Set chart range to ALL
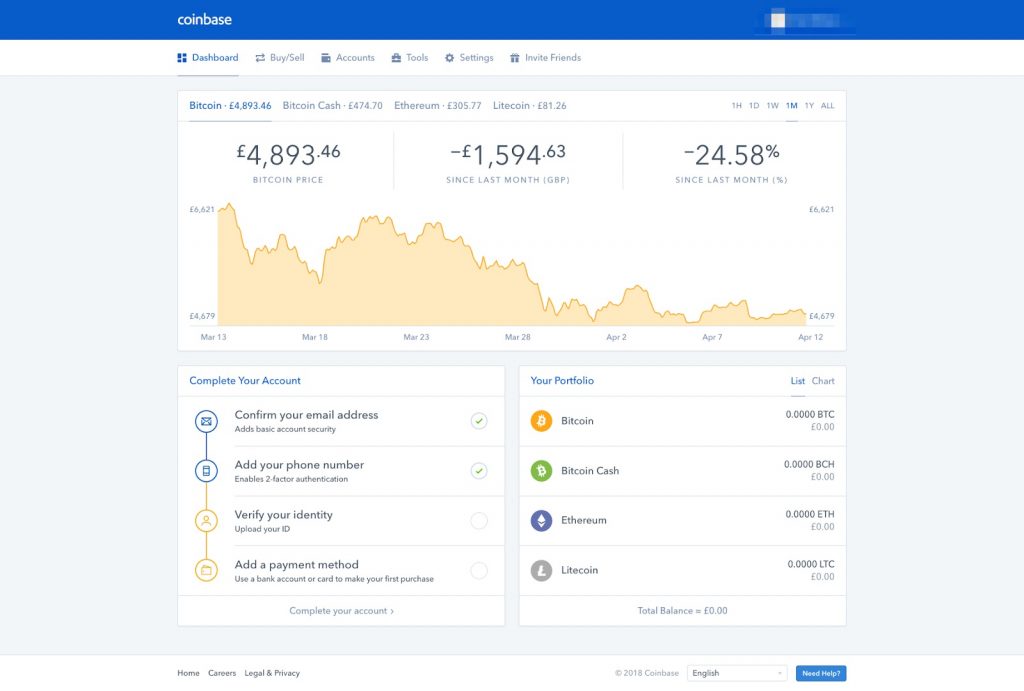Viewport: 1024px width, 691px height. (x=827, y=106)
